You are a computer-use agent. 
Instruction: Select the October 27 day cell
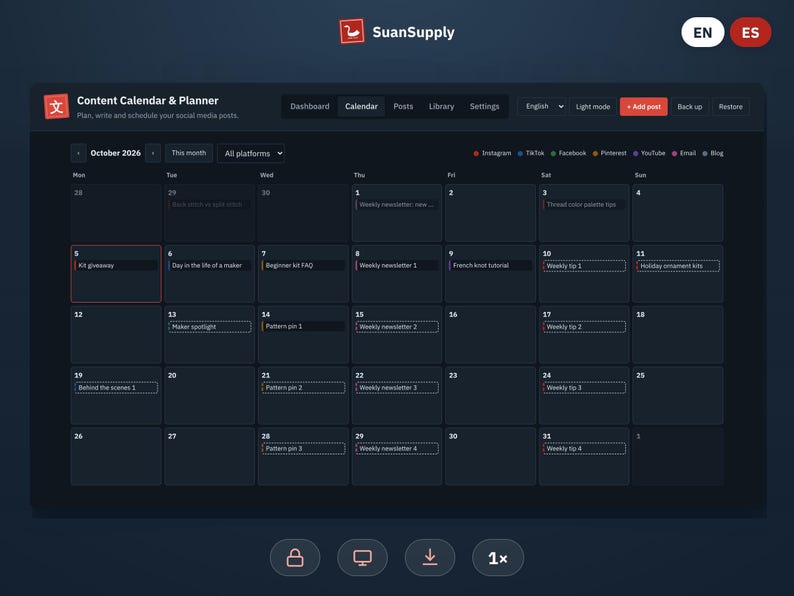click(210, 456)
